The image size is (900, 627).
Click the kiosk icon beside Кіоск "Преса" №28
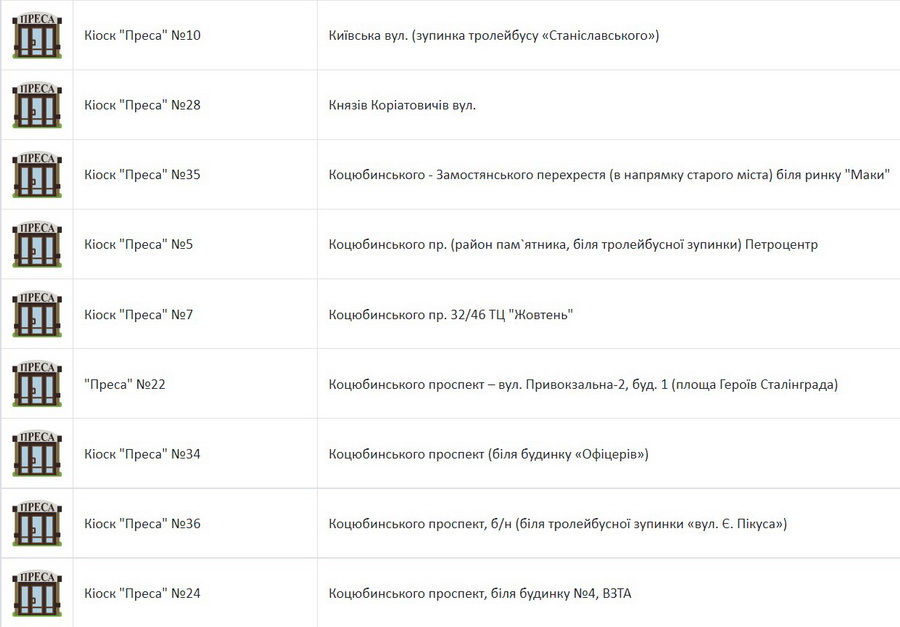37,105
